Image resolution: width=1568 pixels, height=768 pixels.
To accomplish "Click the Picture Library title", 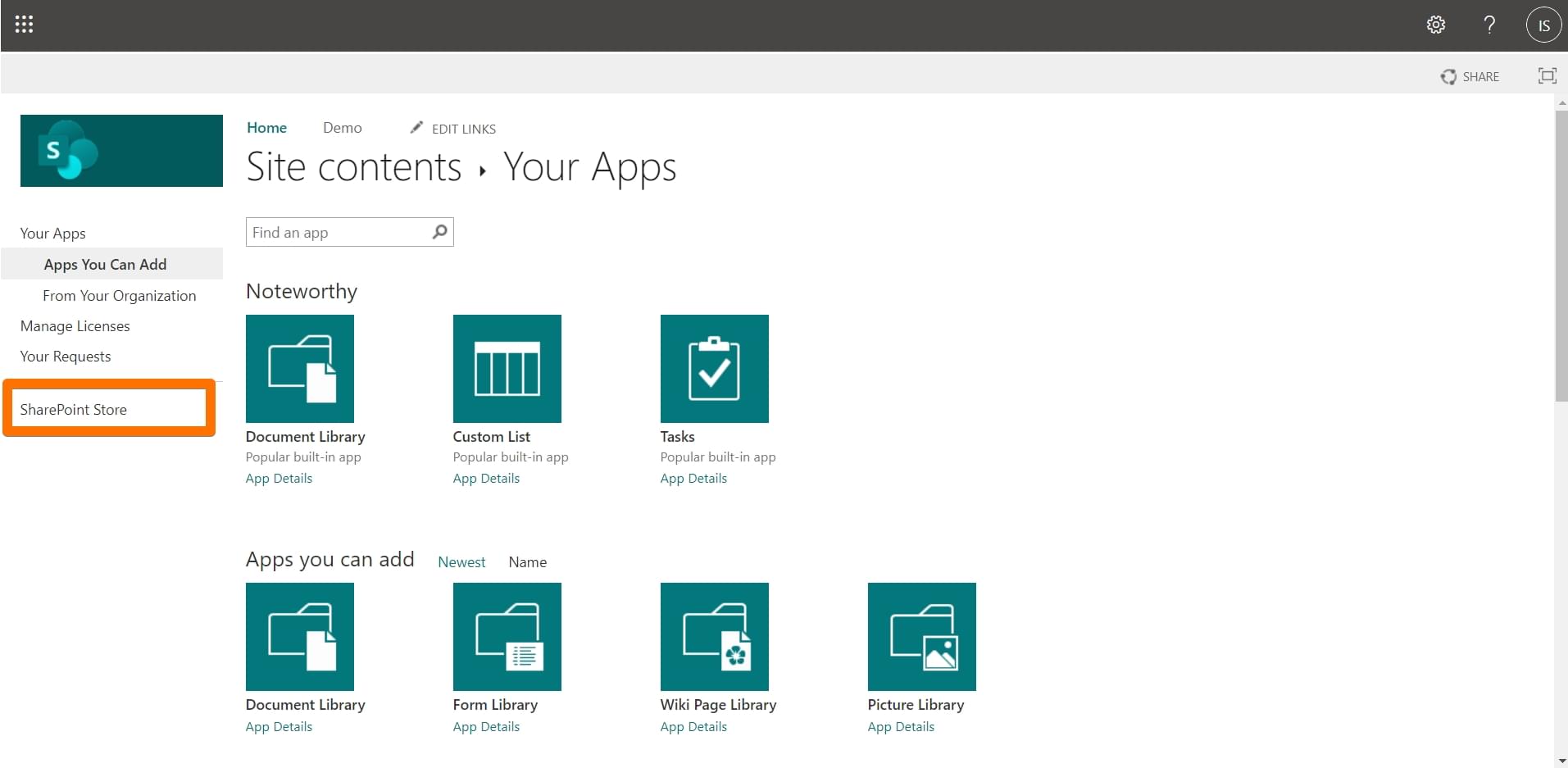I will pos(916,705).
